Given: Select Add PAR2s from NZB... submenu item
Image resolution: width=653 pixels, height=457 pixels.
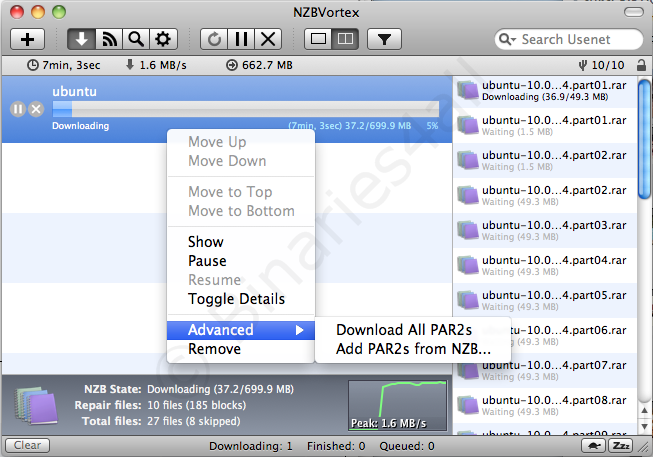Looking at the screenshot, I should (x=413, y=349).
